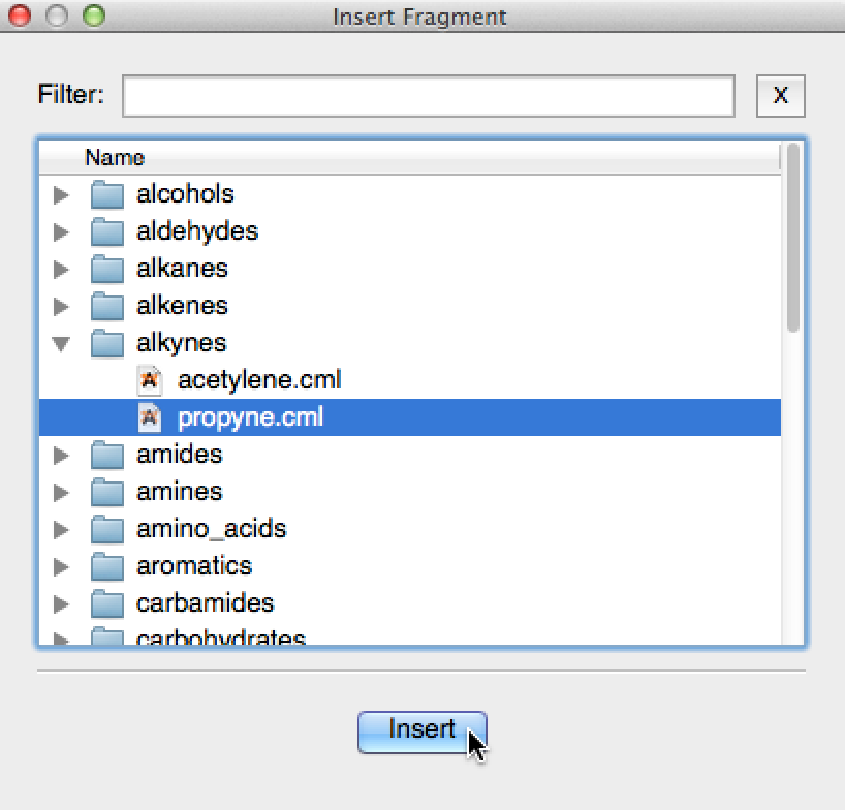Click the alkanes folder icon
Image resolution: width=846 pixels, height=811 pixels.
[106, 268]
